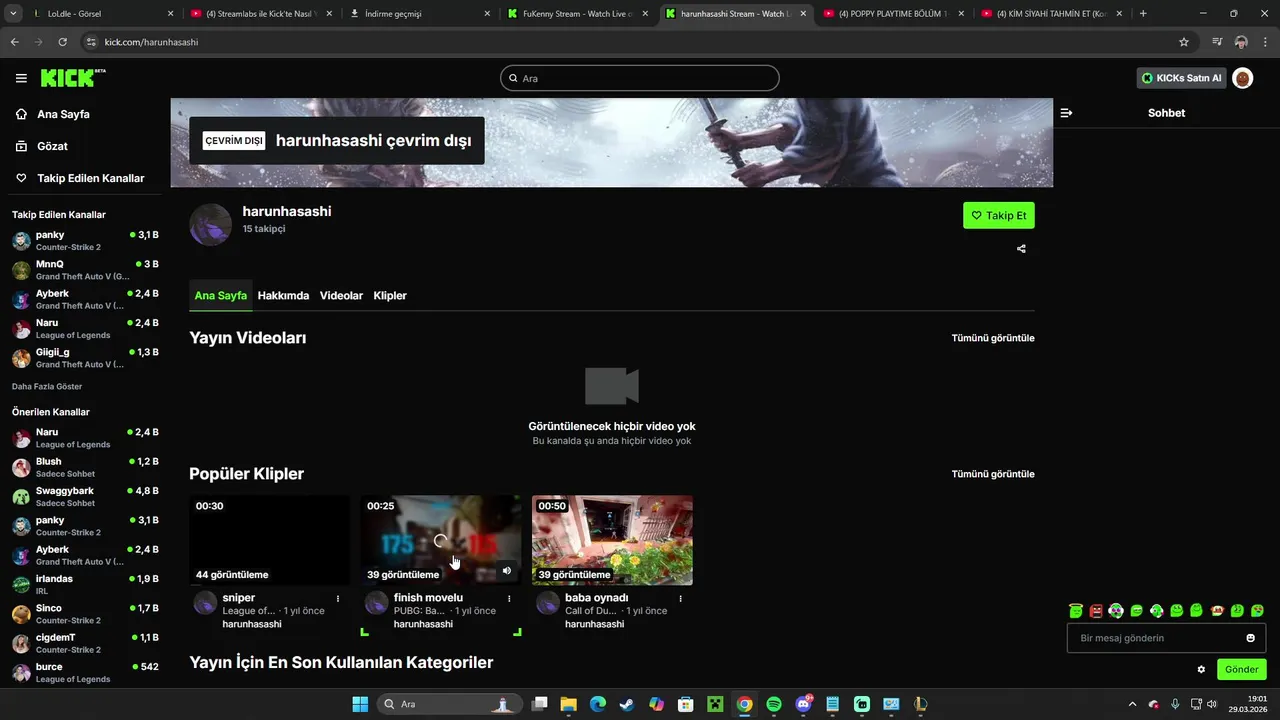Screen dimensions: 1280x720
Task: Open the harunhasashi channel avatar
Action: click(x=210, y=224)
